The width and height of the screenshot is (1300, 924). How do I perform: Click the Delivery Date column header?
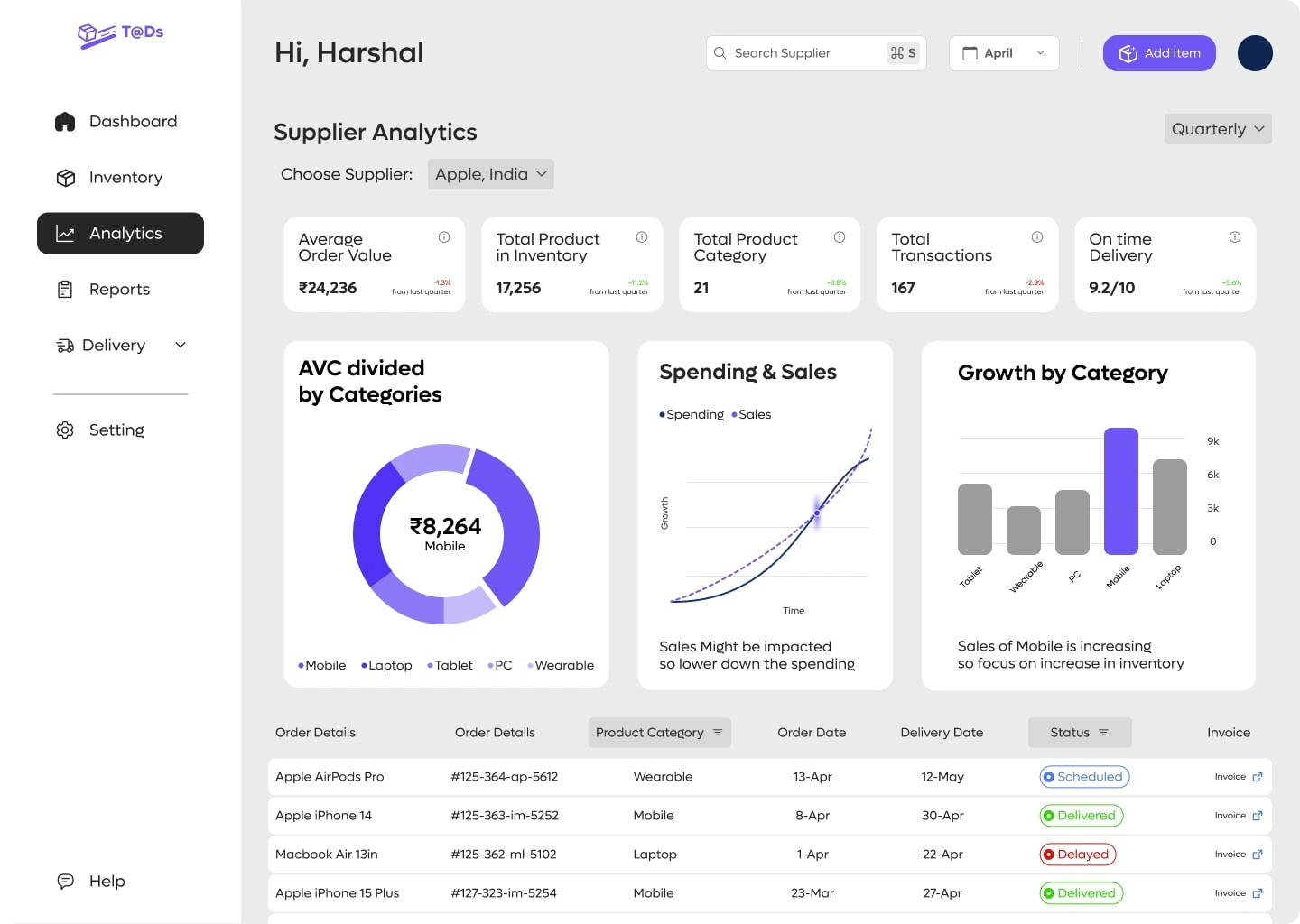(942, 733)
